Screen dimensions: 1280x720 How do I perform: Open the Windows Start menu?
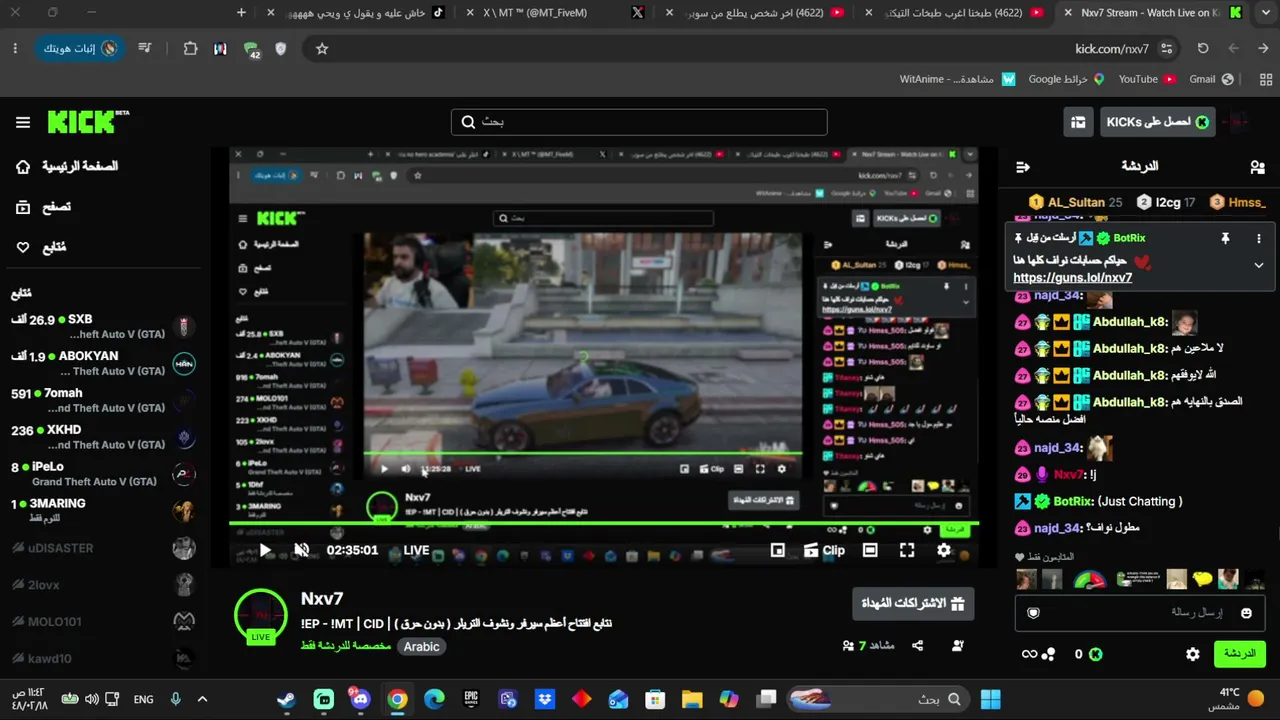click(x=991, y=699)
